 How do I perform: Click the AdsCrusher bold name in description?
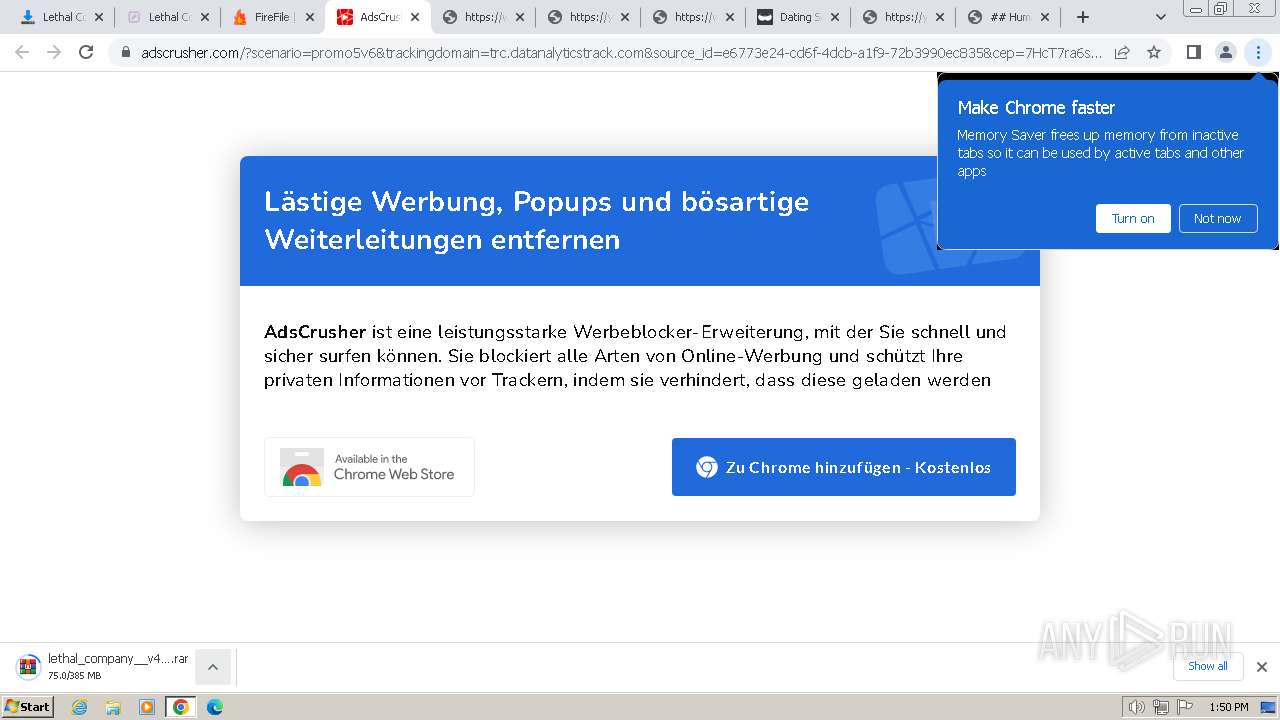315,332
